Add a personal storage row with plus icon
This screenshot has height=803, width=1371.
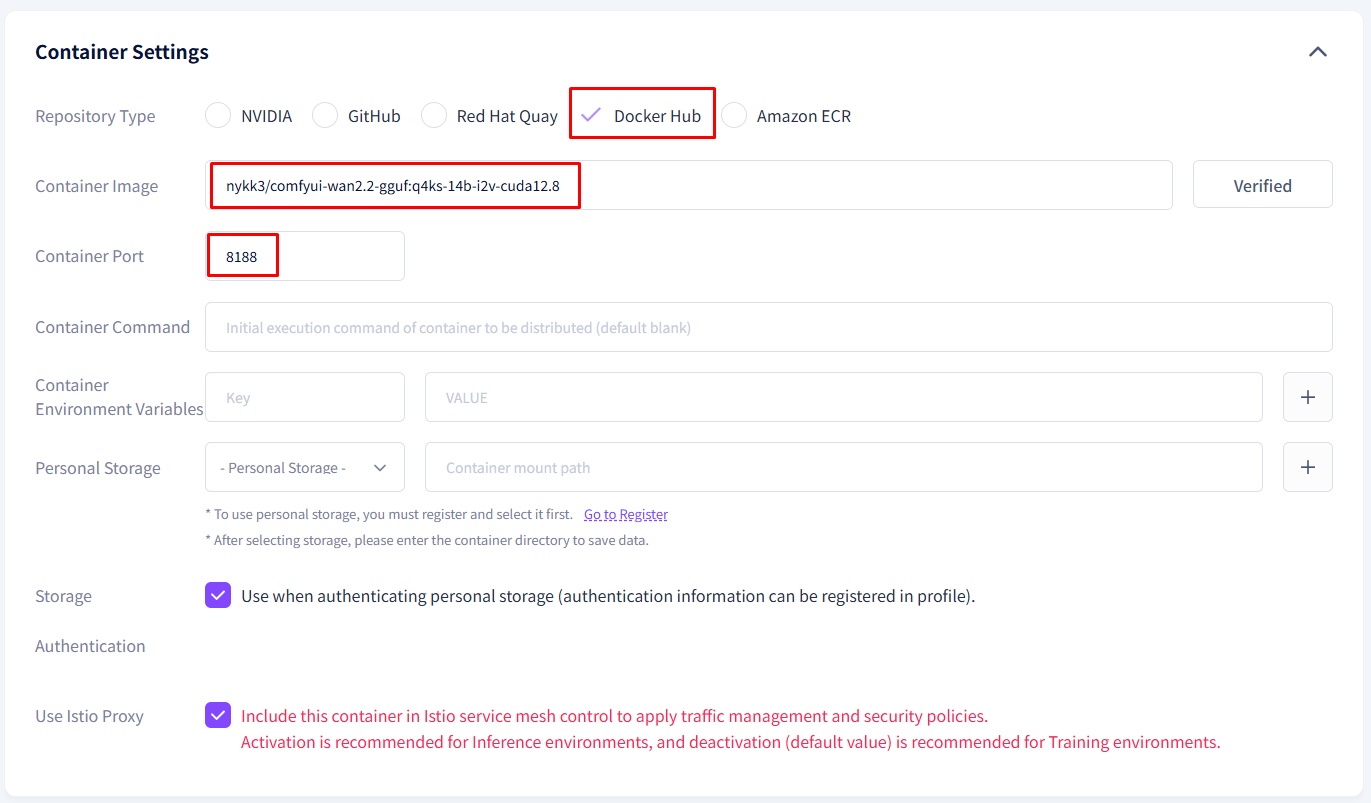1307,468
